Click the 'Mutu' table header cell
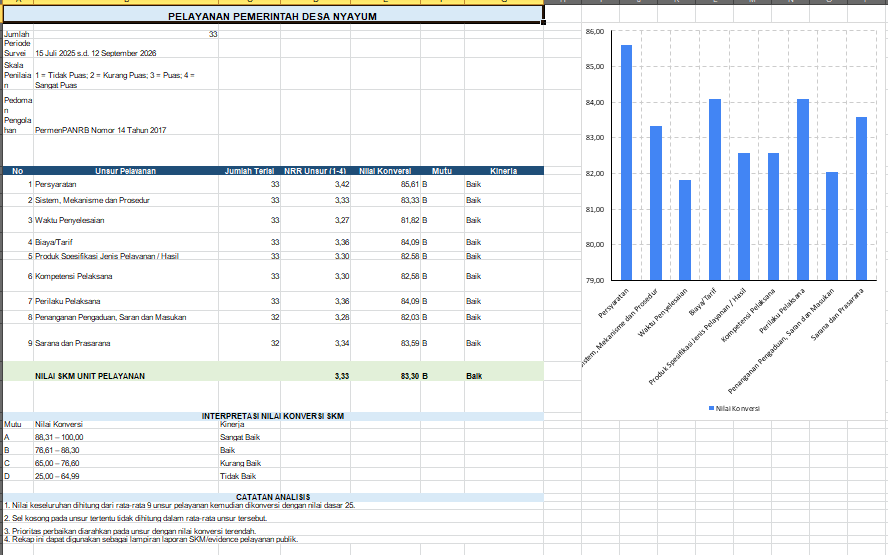This screenshot has height=555, width=888. coord(442,170)
